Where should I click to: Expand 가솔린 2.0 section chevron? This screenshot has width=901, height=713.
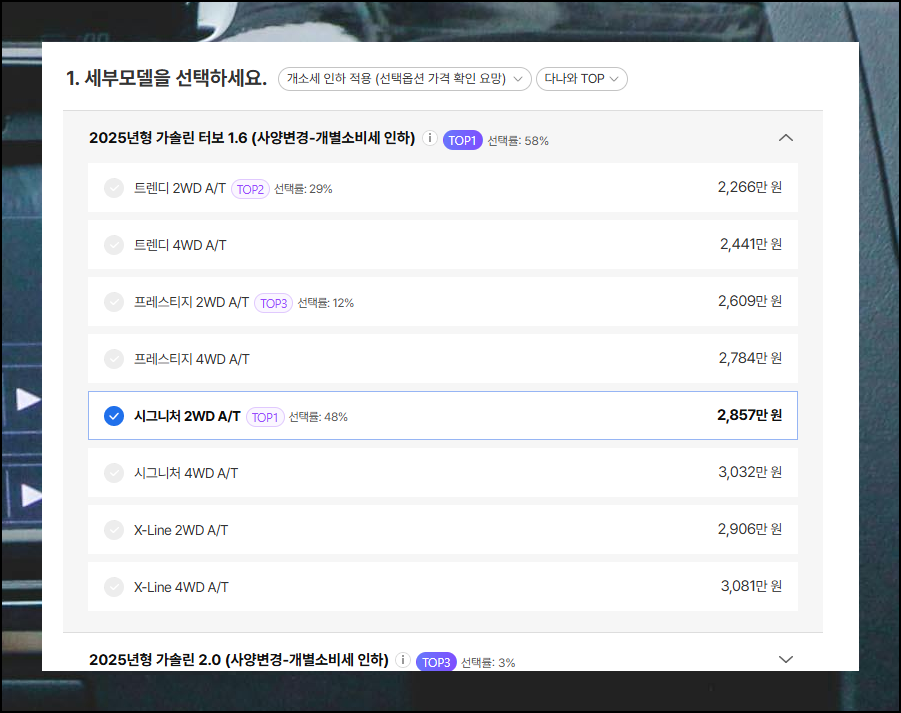(x=786, y=659)
